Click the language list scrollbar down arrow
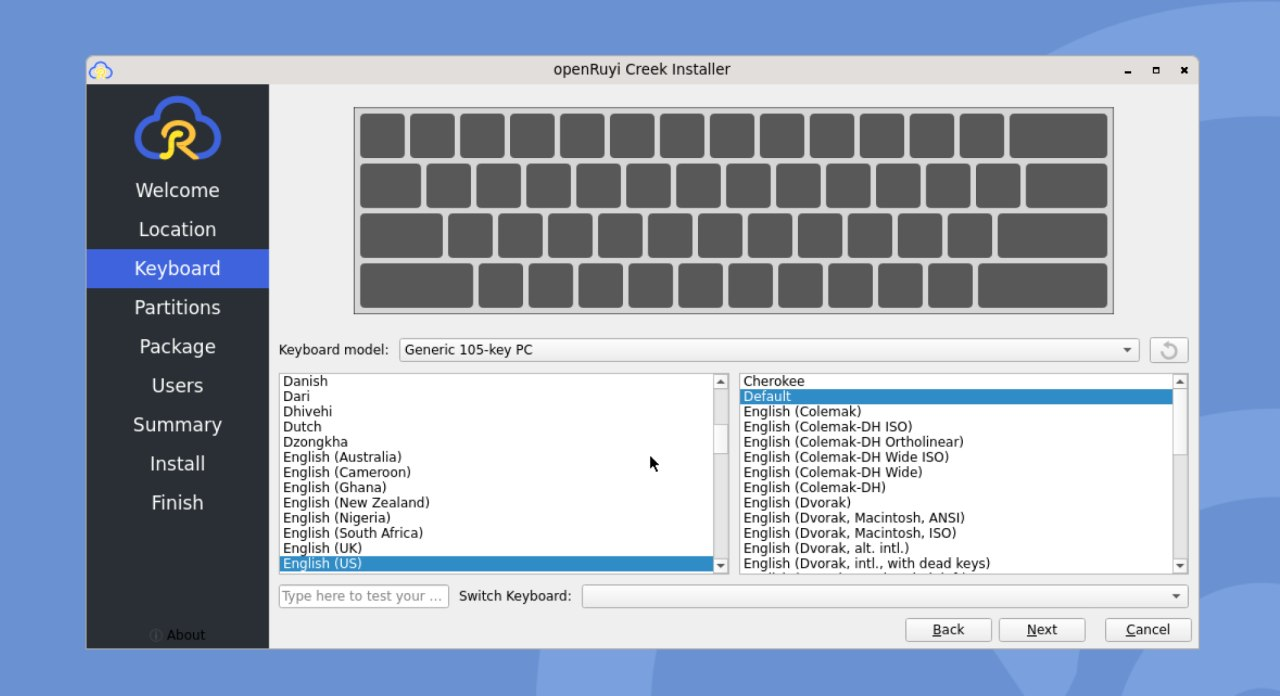This screenshot has height=696, width=1280. click(x=720, y=564)
